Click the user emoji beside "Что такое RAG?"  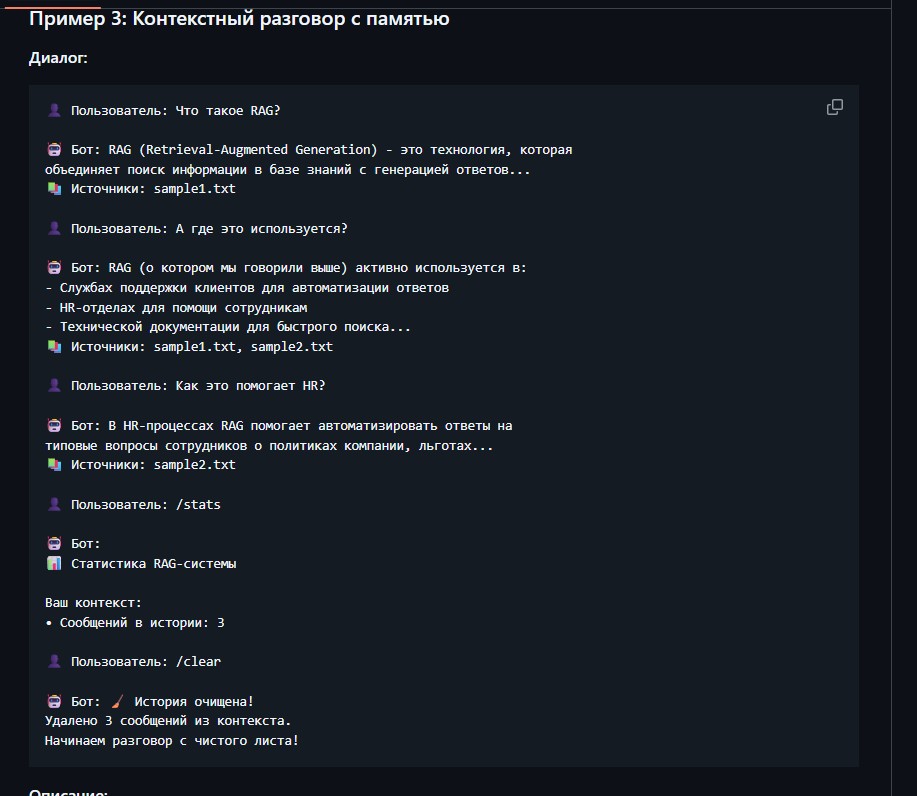(54, 110)
